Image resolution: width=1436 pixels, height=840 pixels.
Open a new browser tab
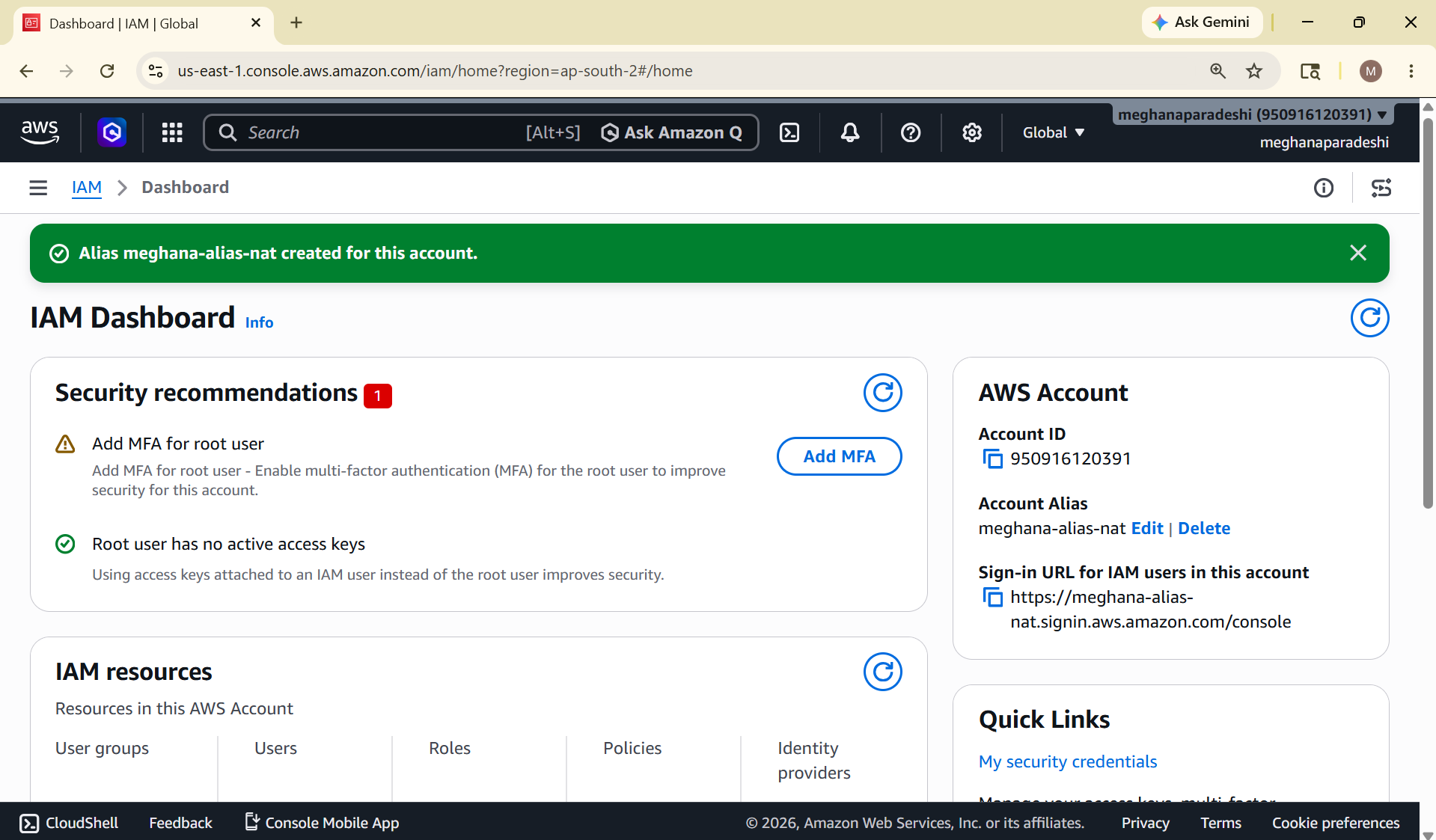[296, 22]
